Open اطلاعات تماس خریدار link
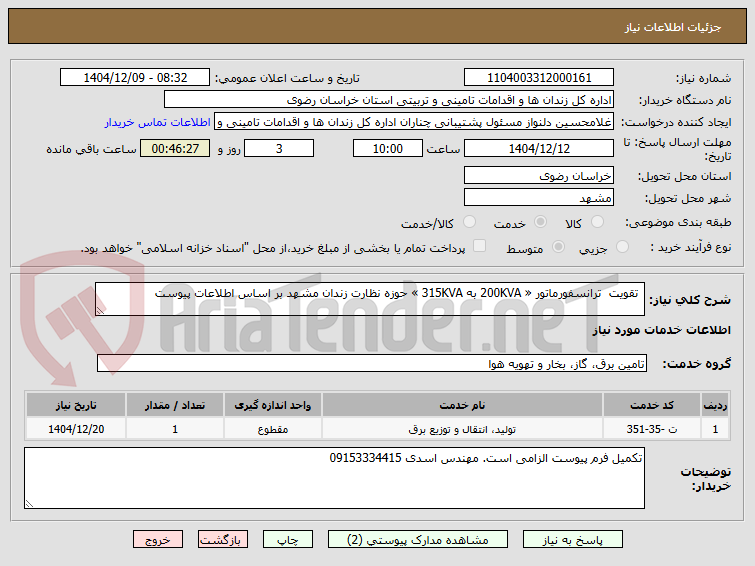The height and width of the screenshot is (566, 755). coord(157,122)
